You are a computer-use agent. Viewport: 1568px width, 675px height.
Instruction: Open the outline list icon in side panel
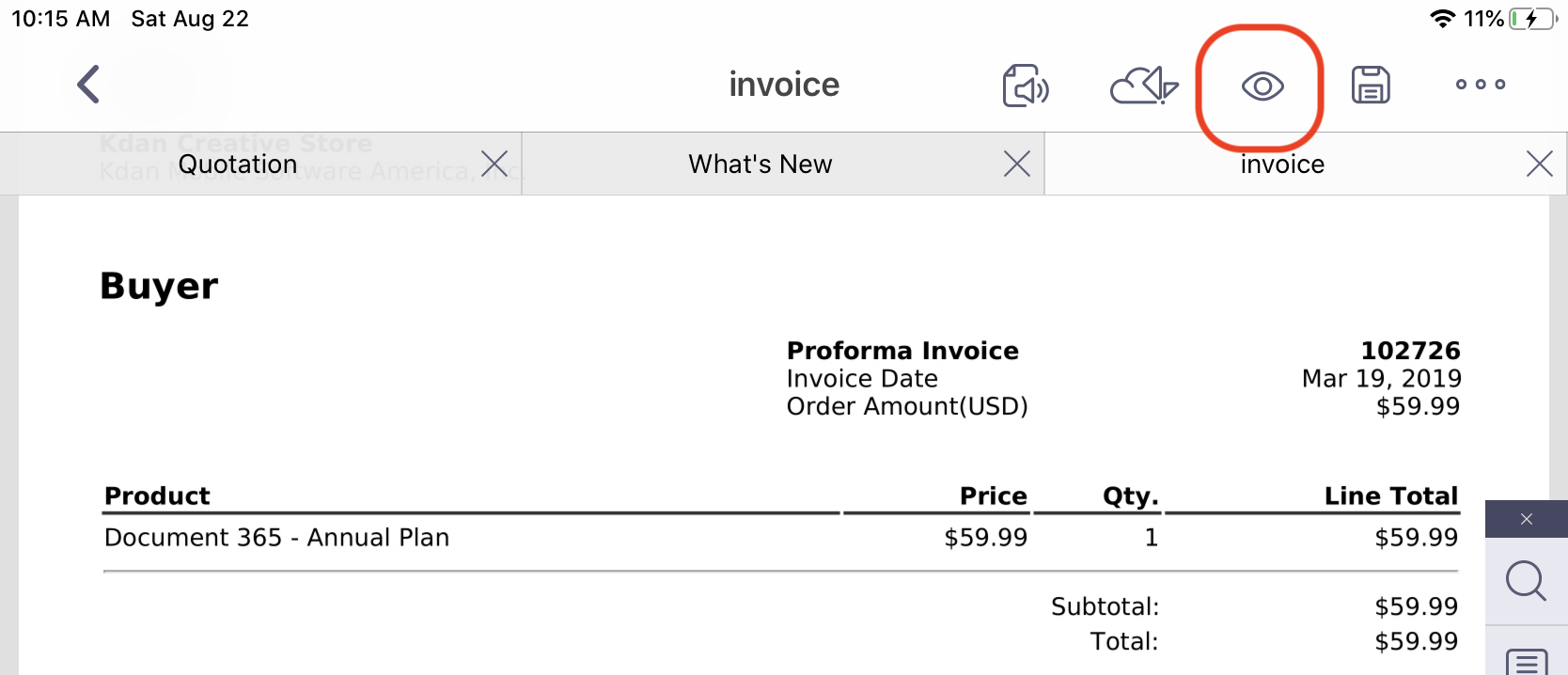[x=1527, y=662]
